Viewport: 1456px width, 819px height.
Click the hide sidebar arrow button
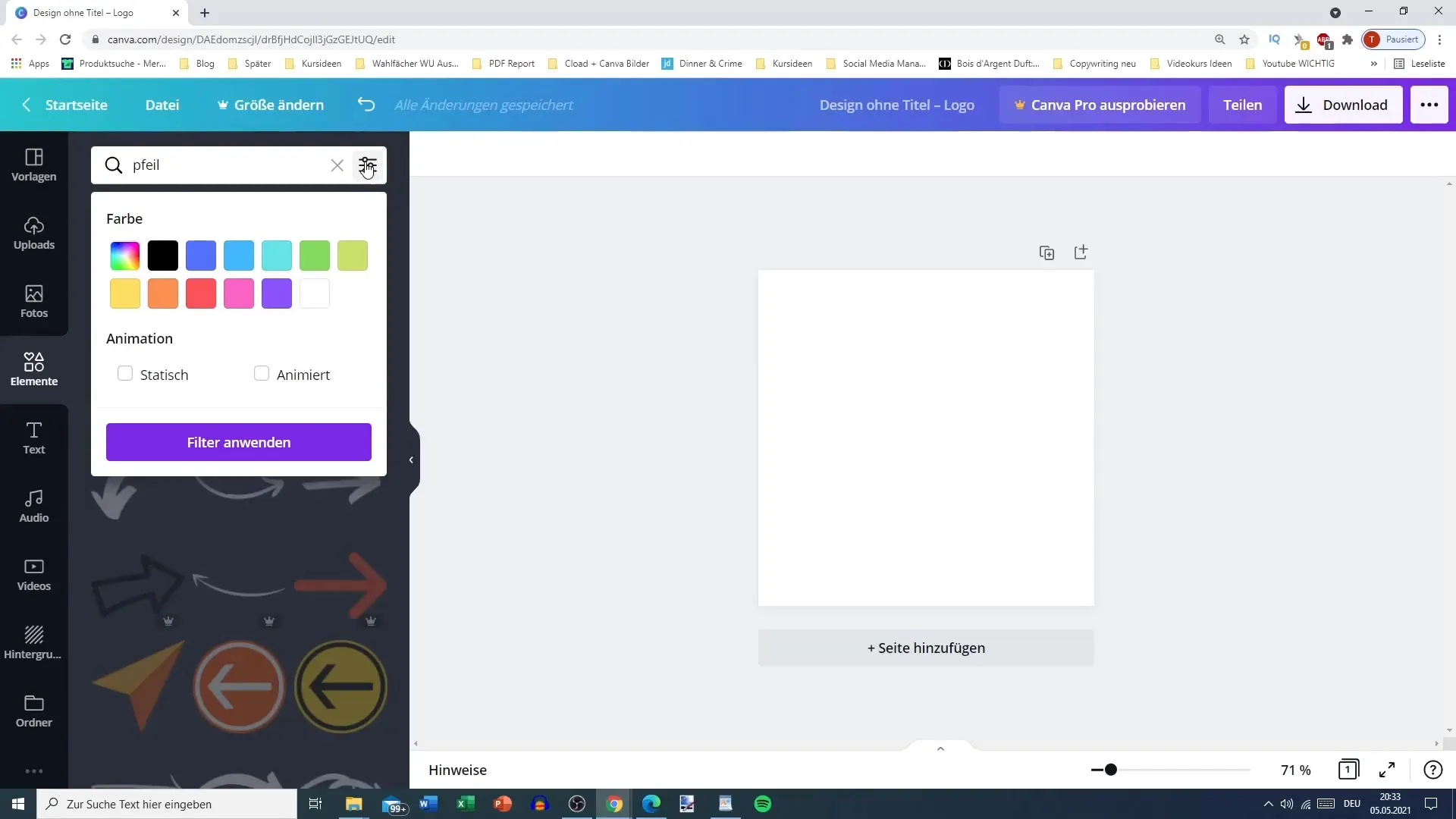(411, 459)
